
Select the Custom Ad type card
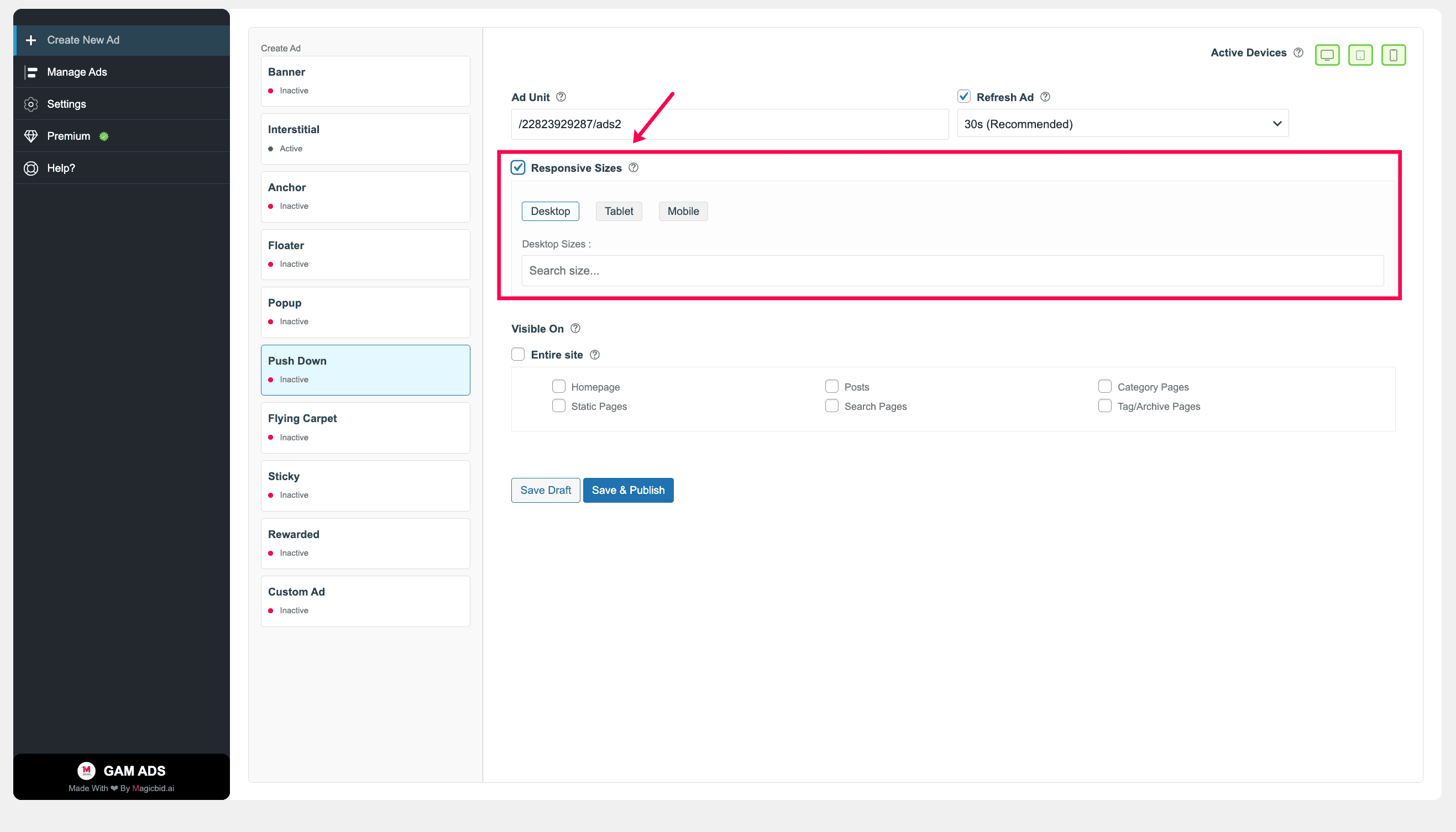point(365,601)
